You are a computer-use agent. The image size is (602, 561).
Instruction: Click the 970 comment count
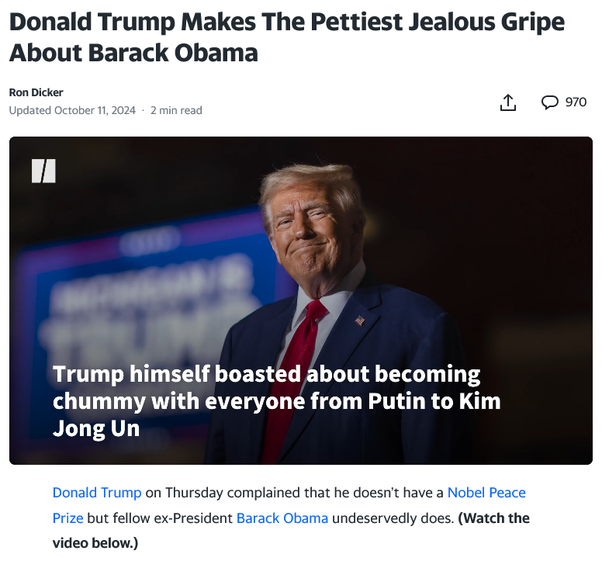click(x=576, y=102)
